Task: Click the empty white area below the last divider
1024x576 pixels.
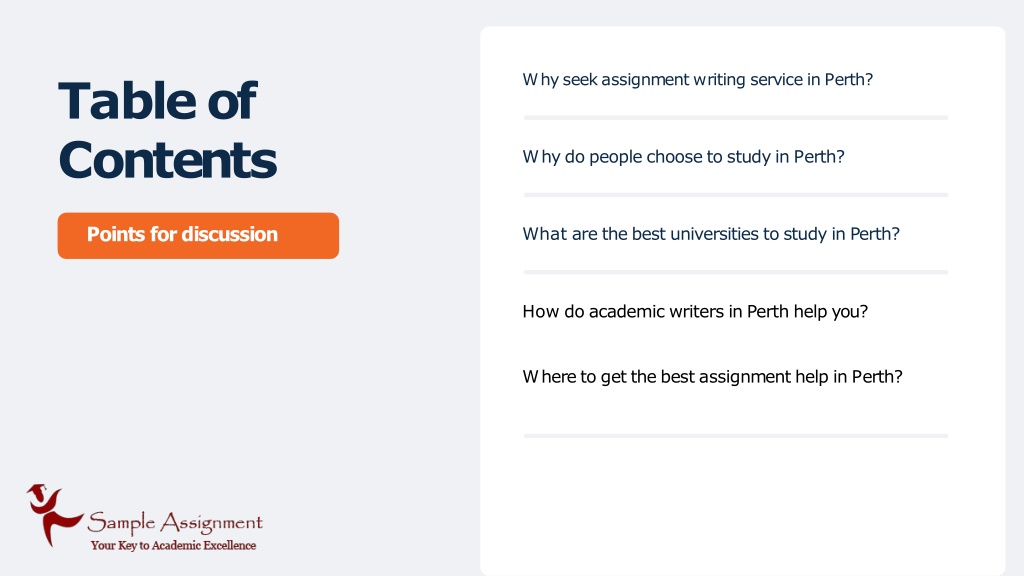Action: [743, 506]
